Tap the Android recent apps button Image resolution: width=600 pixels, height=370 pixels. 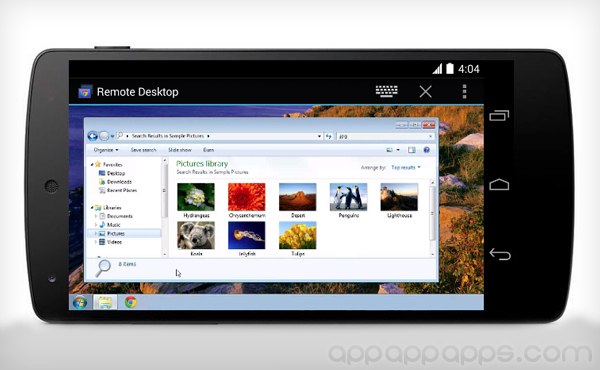coord(499,115)
